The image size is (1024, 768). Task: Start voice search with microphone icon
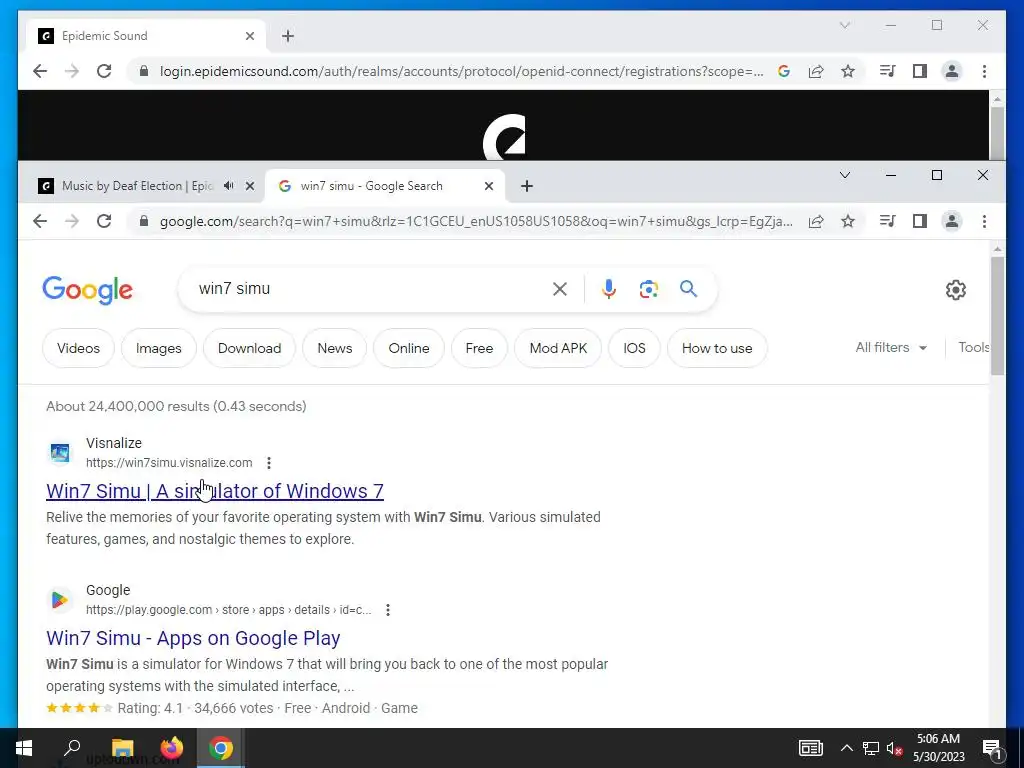[x=609, y=289]
